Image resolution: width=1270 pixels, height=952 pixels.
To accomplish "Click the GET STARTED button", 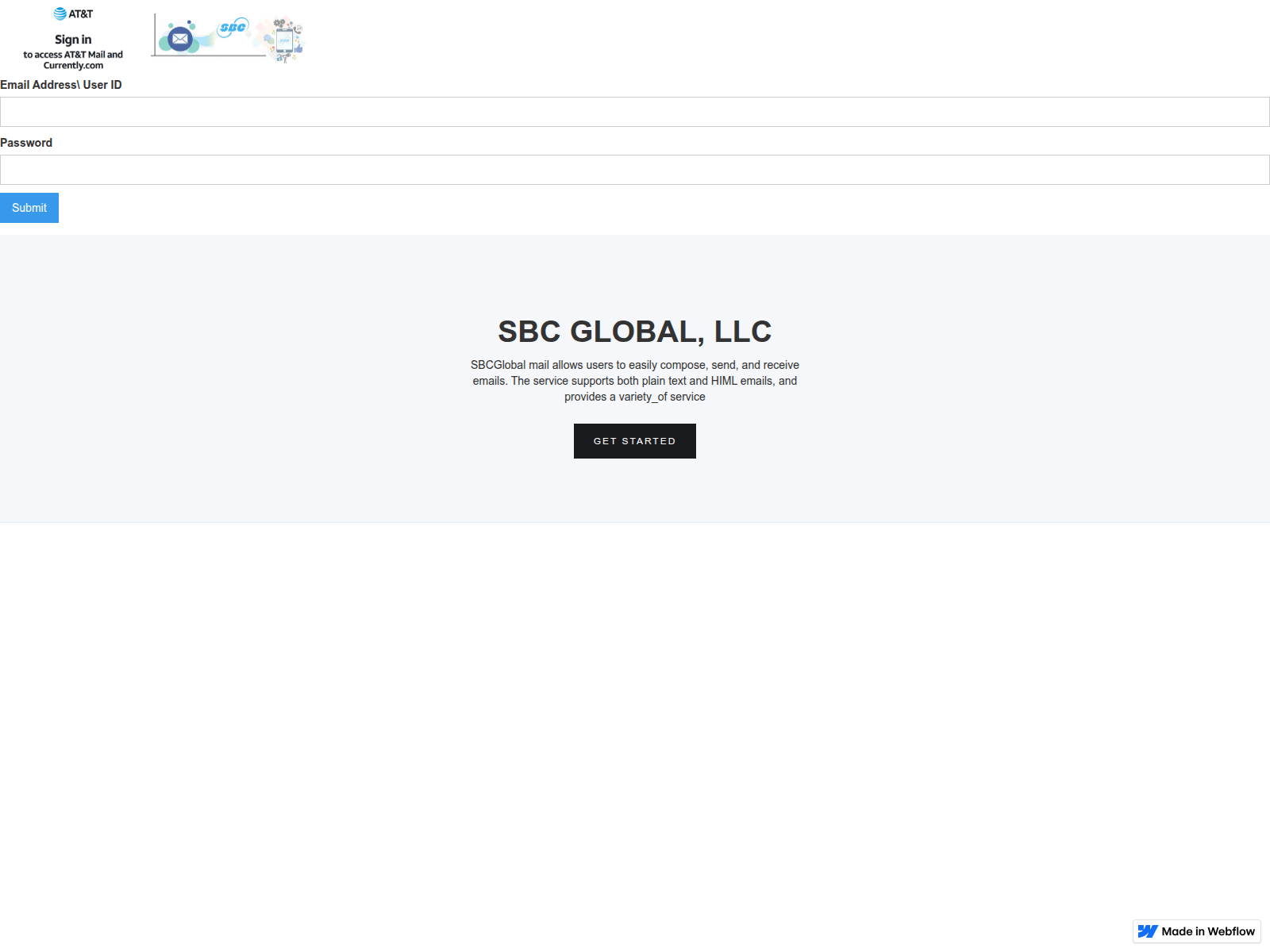I will (x=635, y=441).
